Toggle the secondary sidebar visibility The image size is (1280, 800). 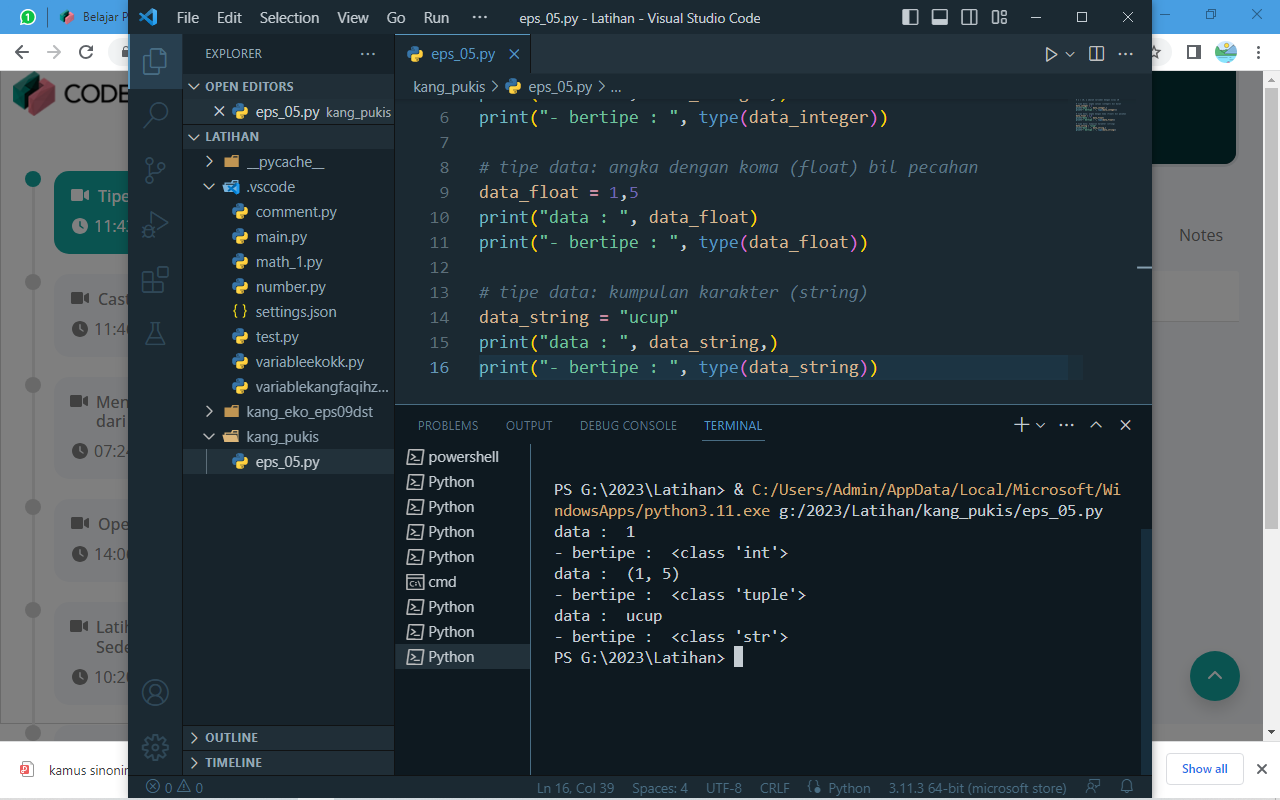pos(969,17)
